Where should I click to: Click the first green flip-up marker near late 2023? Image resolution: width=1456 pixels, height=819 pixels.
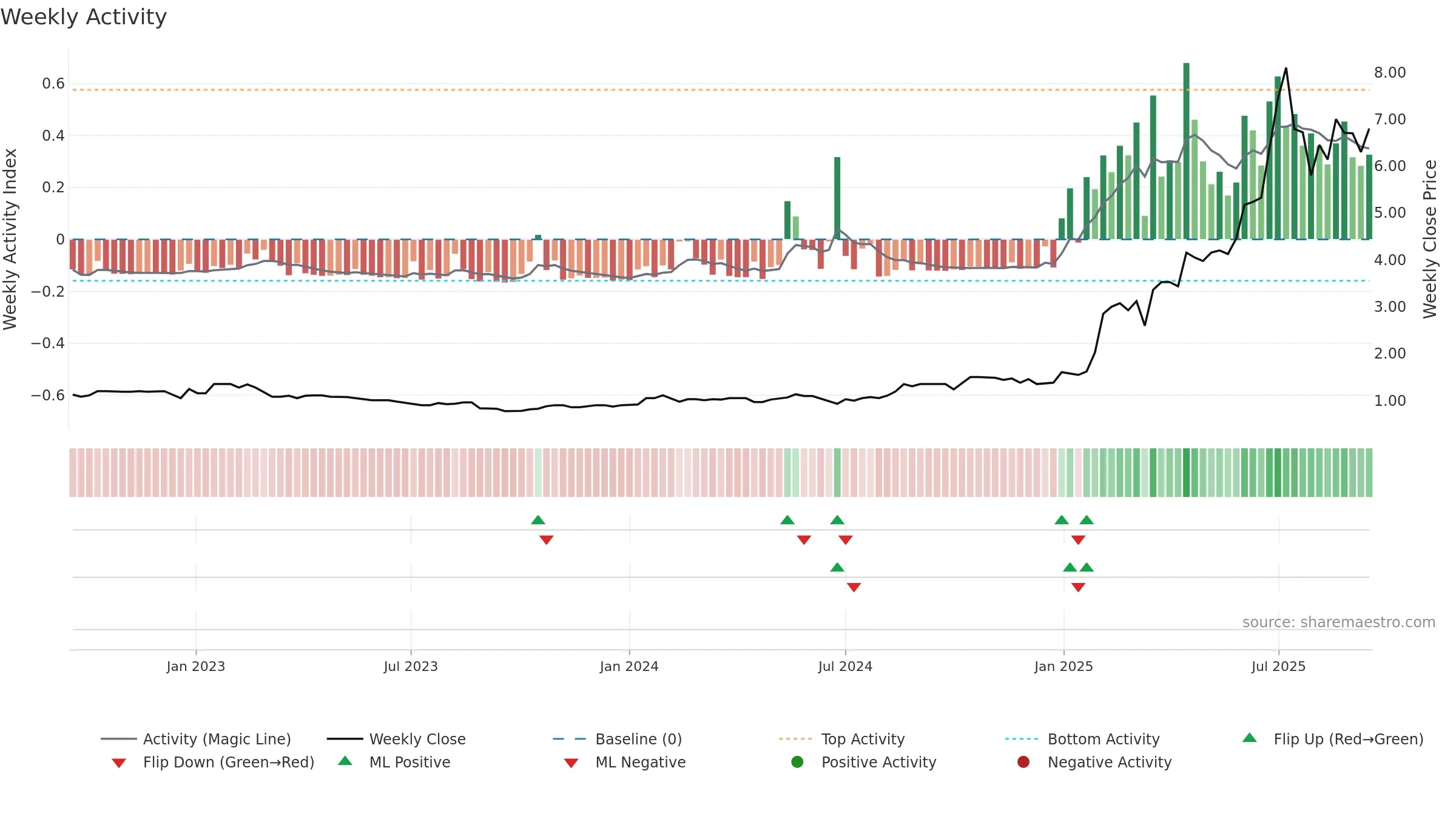538,520
